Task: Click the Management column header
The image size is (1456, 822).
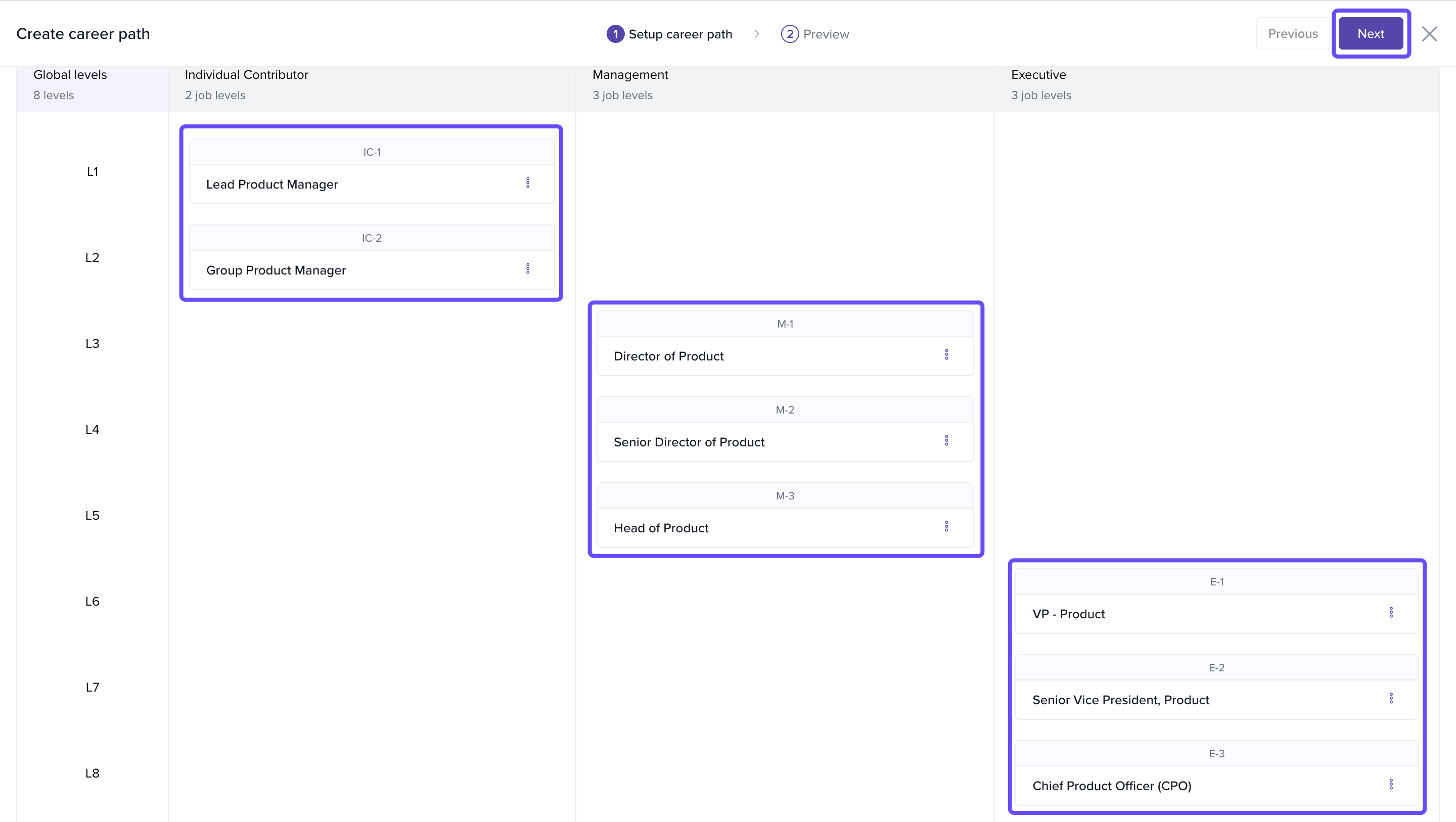Action: [x=630, y=75]
